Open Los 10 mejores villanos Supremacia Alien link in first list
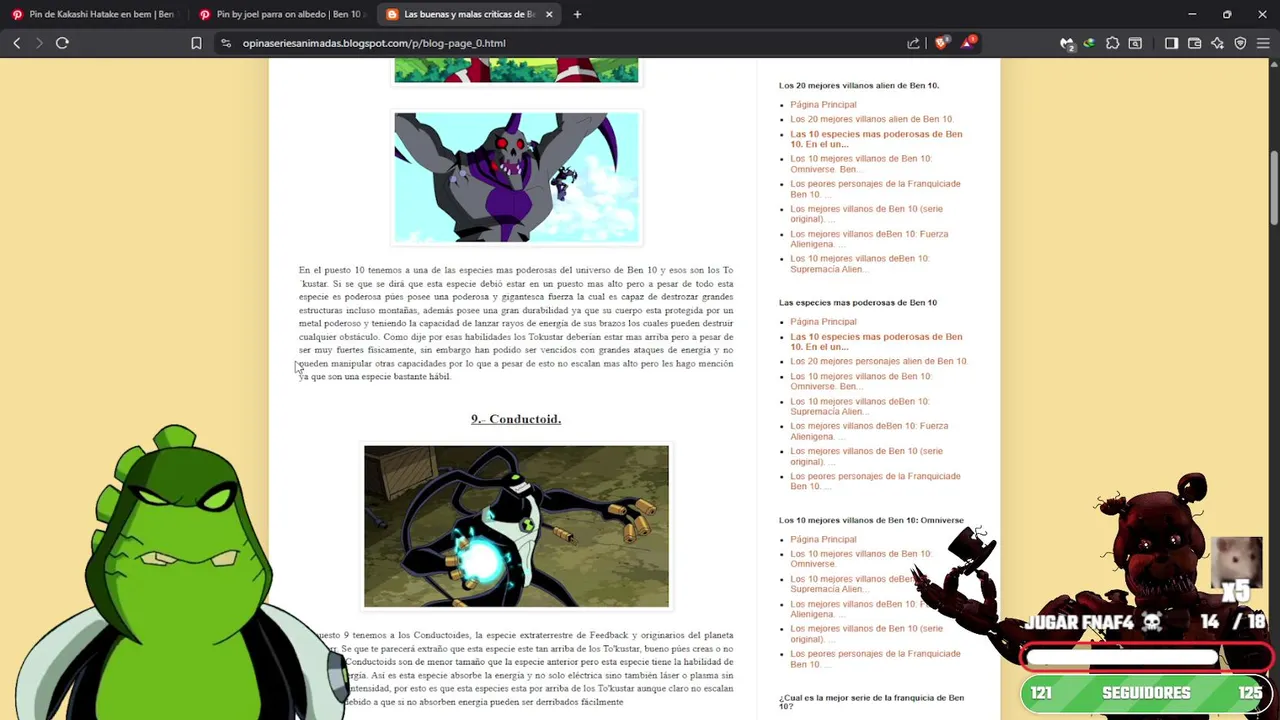Screen dimensions: 1280x720 tap(860, 263)
